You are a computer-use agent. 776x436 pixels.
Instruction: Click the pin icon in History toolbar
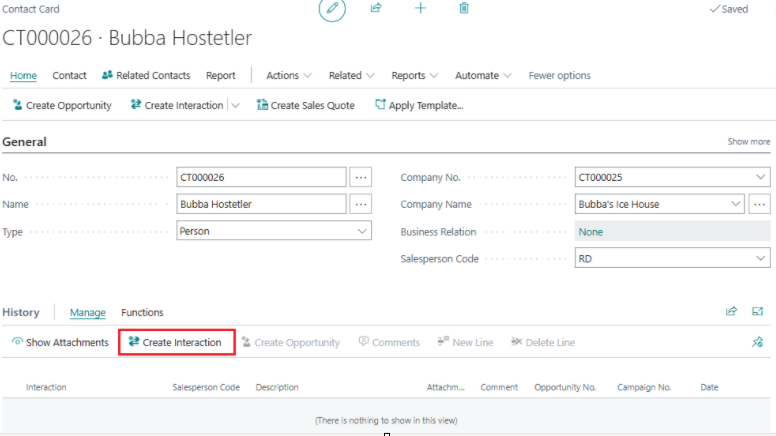(x=758, y=342)
